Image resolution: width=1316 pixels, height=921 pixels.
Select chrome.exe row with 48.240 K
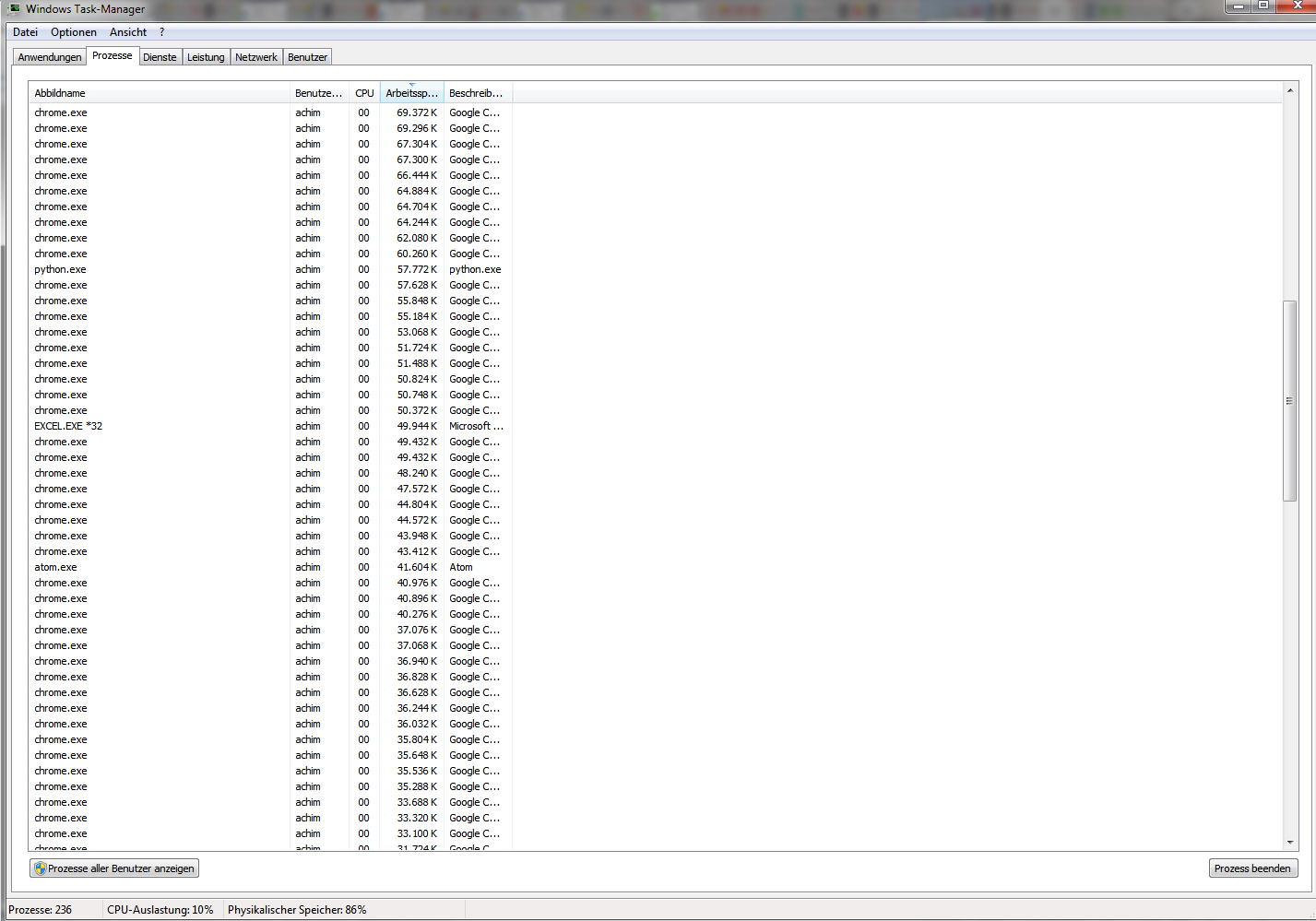coord(270,473)
